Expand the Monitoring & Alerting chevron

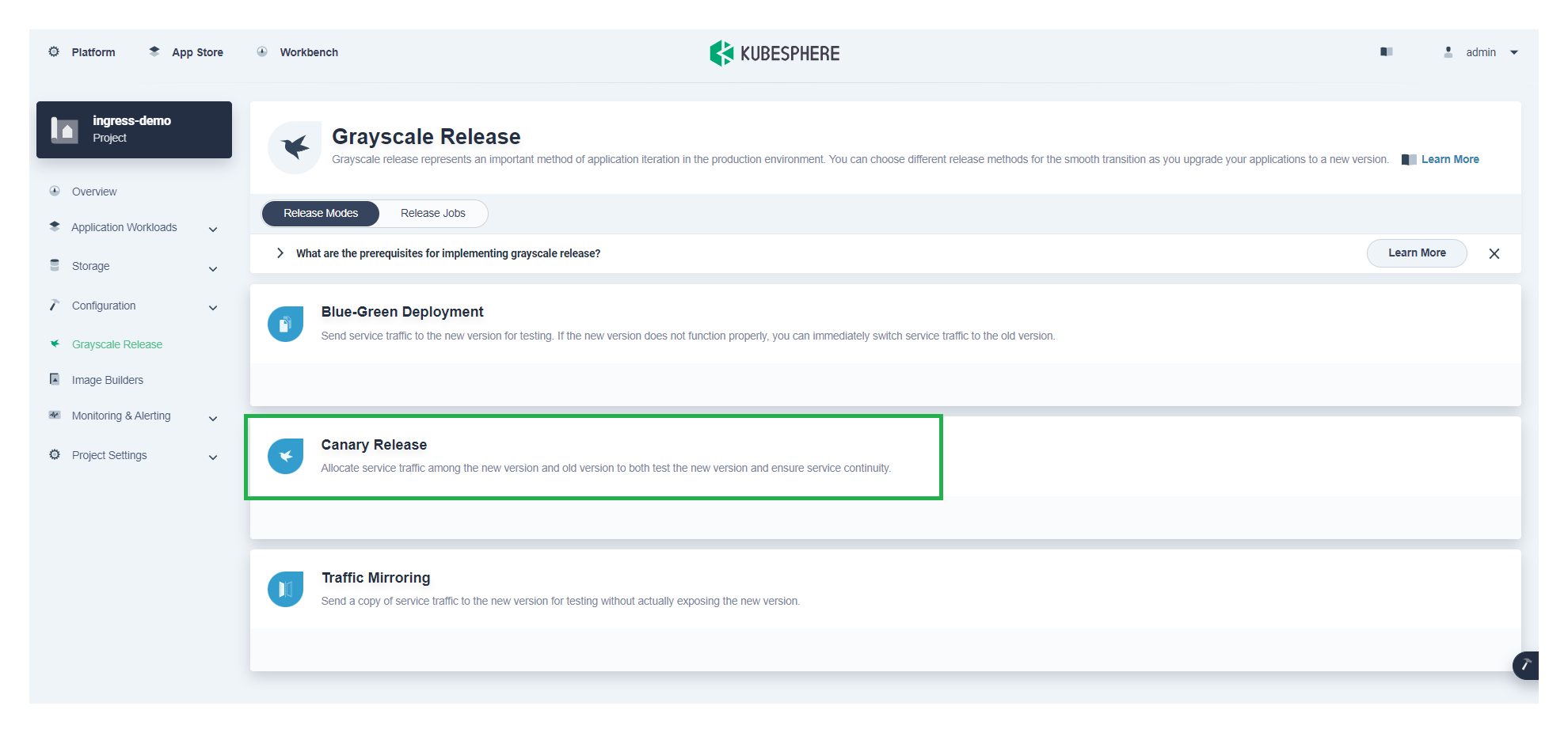click(x=213, y=418)
